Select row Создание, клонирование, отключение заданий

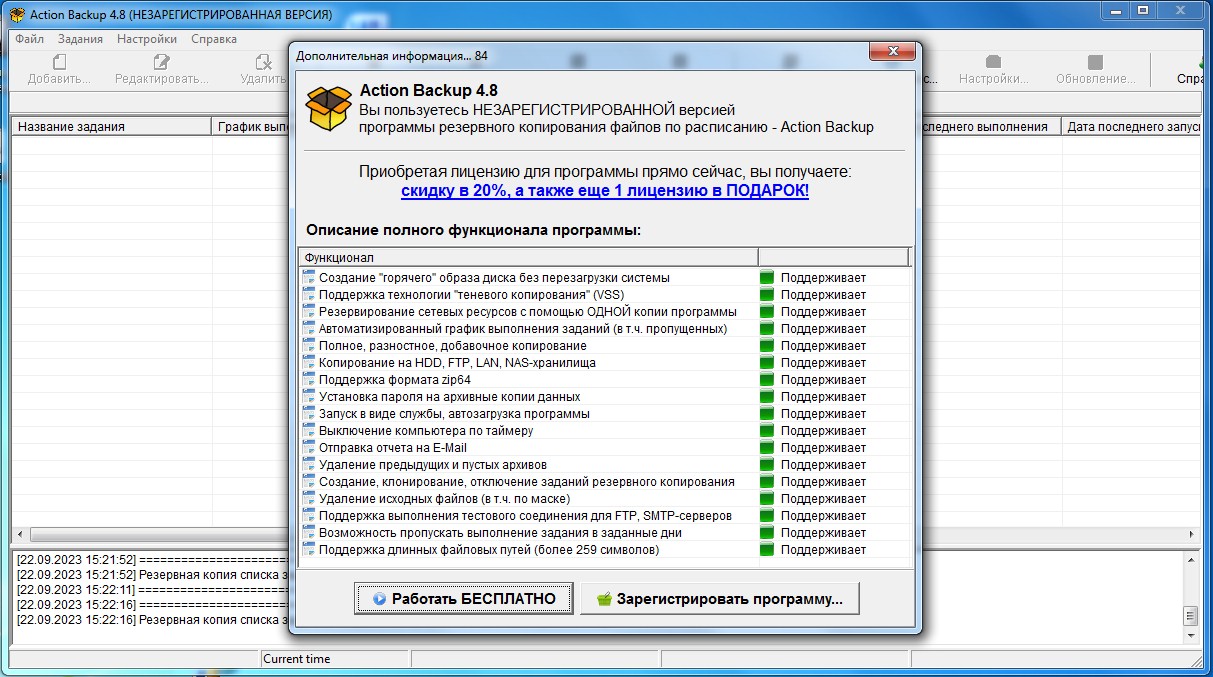pyautogui.click(x=605, y=481)
